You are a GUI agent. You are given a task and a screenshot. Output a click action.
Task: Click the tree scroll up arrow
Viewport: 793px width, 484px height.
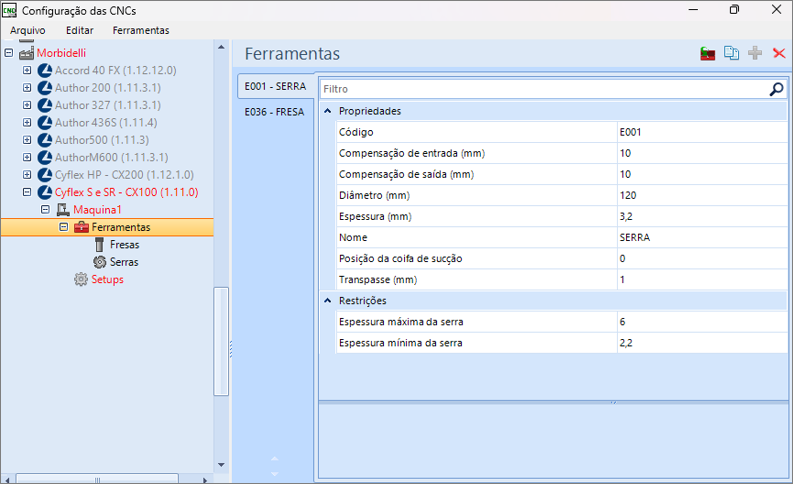(x=221, y=47)
